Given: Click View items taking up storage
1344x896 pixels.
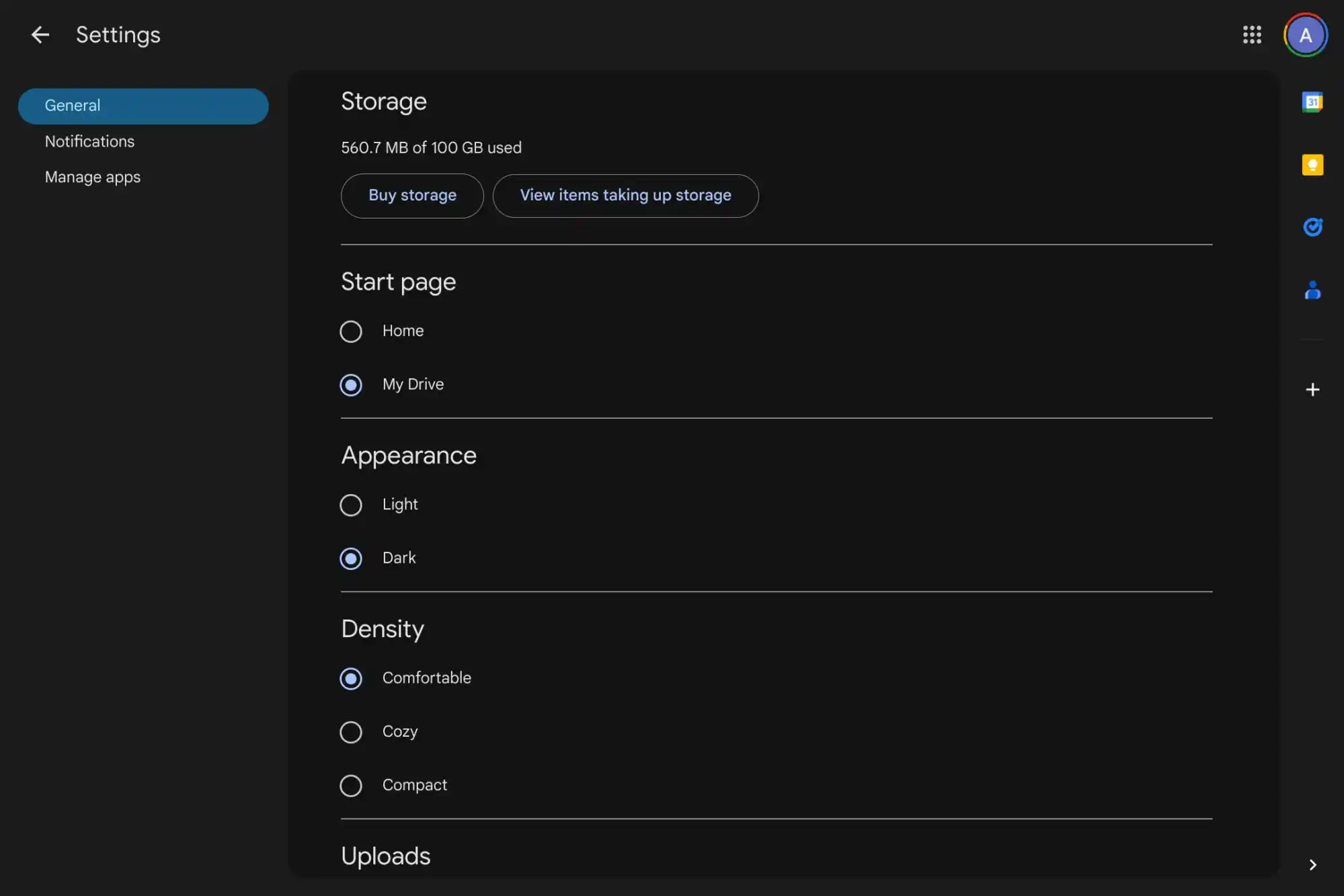Looking at the screenshot, I should click(x=625, y=195).
